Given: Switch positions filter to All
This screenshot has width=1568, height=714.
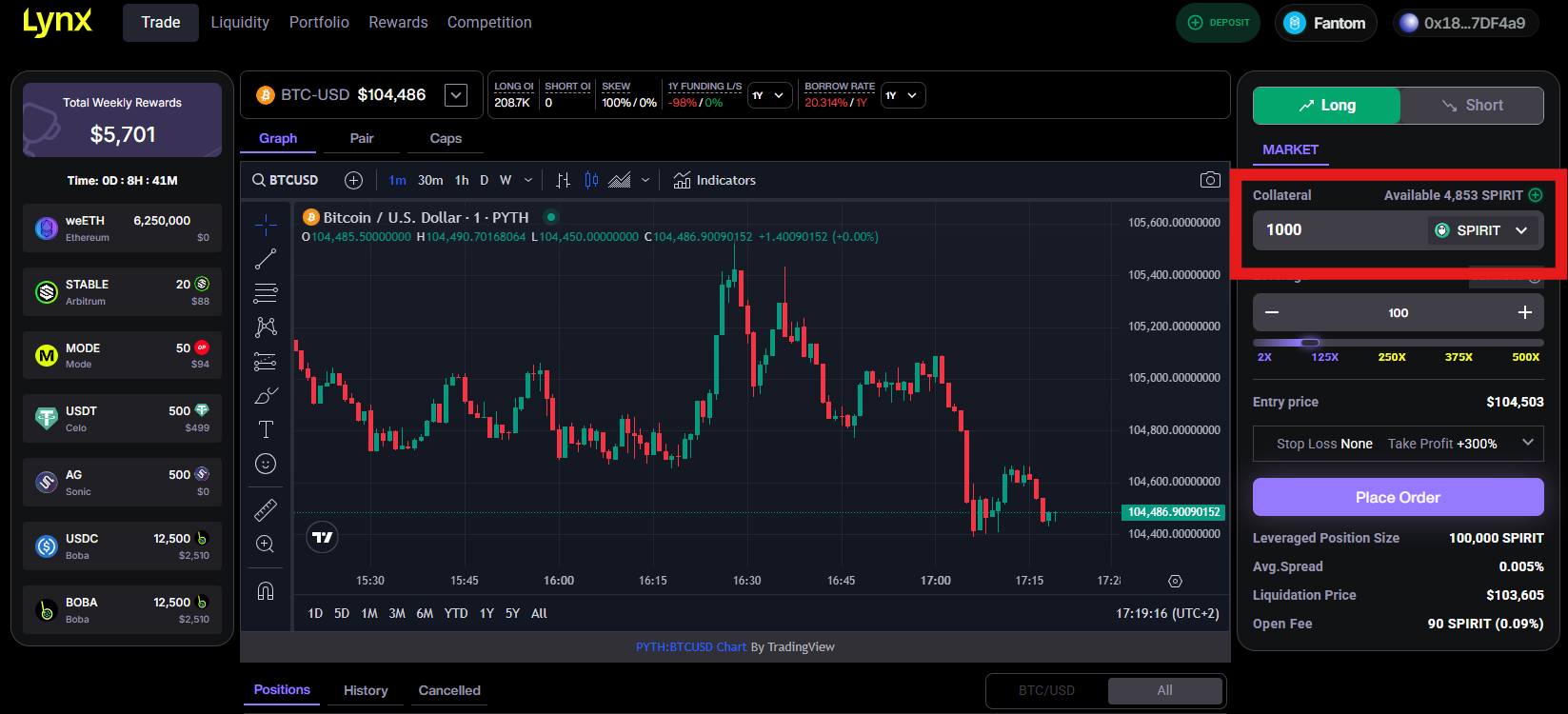Looking at the screenshot, I should point(1164,691).
